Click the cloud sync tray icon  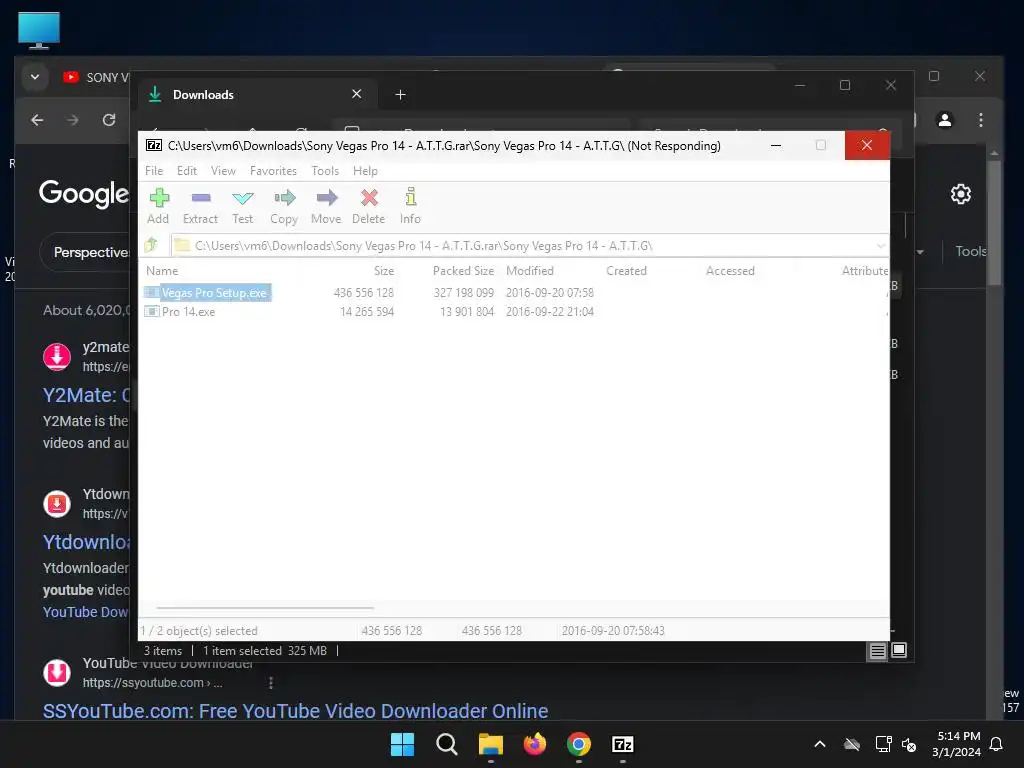pyautogui.click(x=852, y=744)
